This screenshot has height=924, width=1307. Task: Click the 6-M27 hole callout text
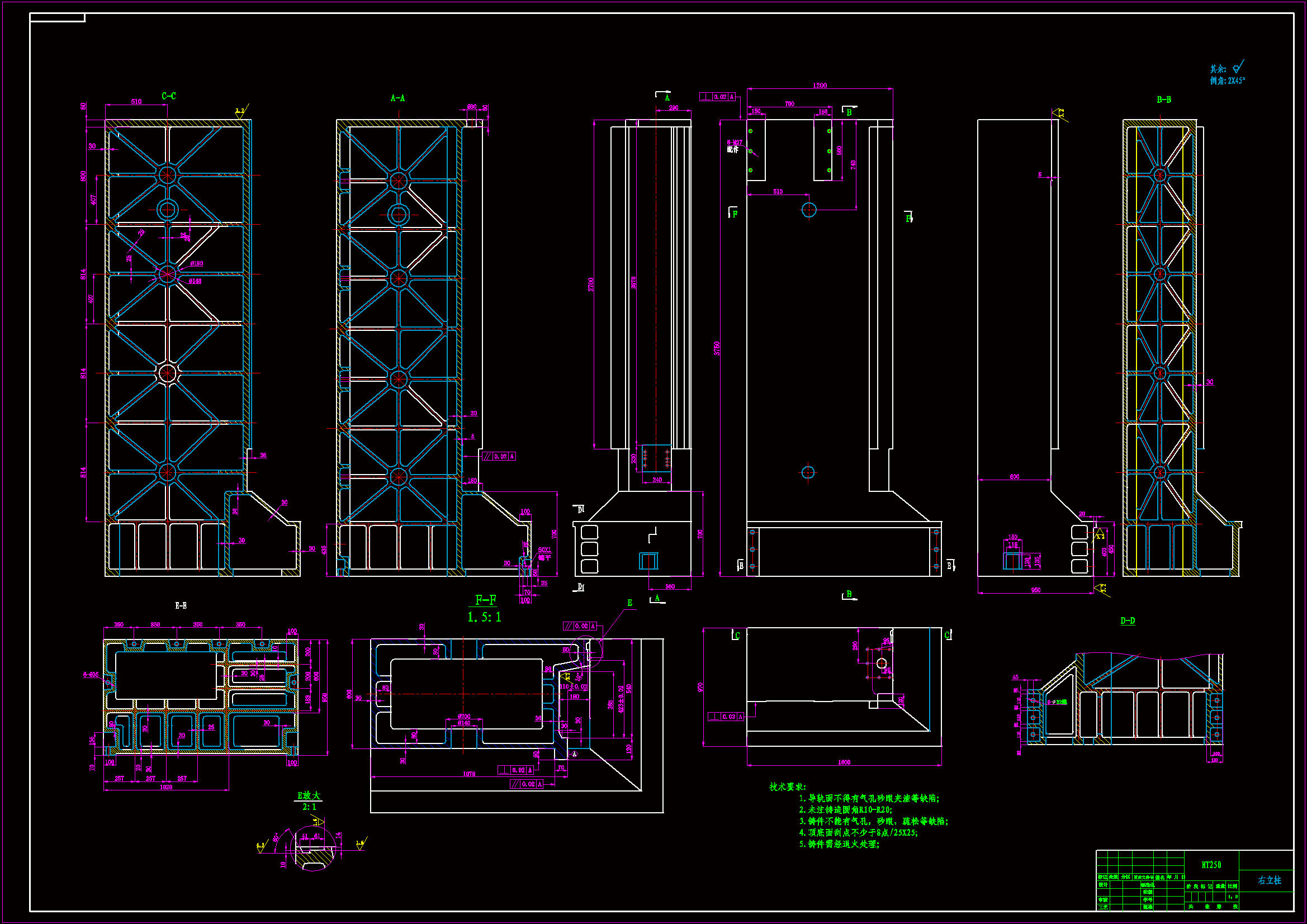pos(734,143)
